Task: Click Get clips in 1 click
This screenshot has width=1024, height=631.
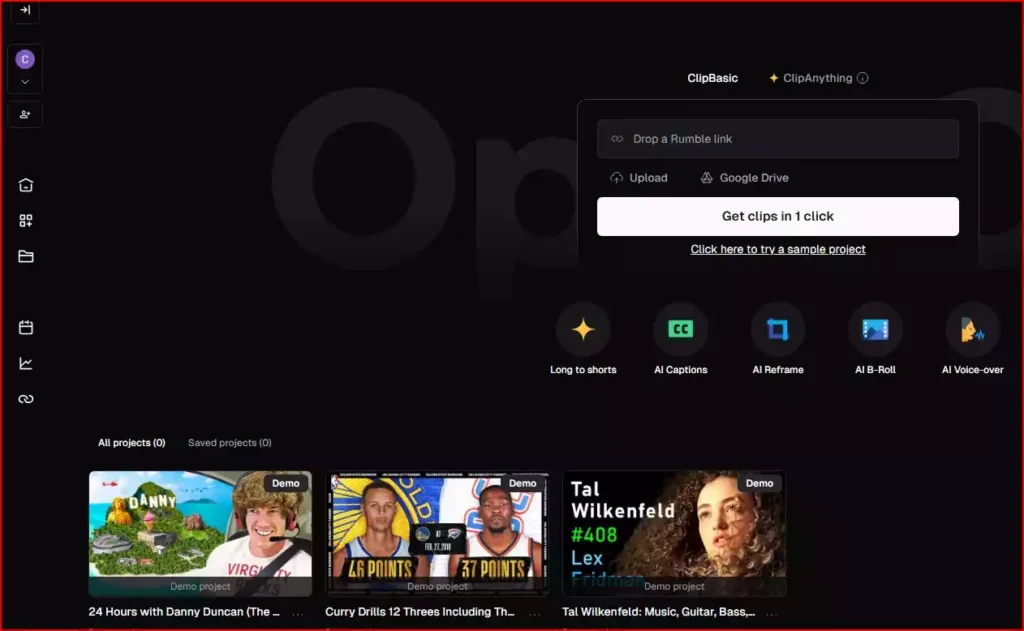Action: (x=778, y=216)
